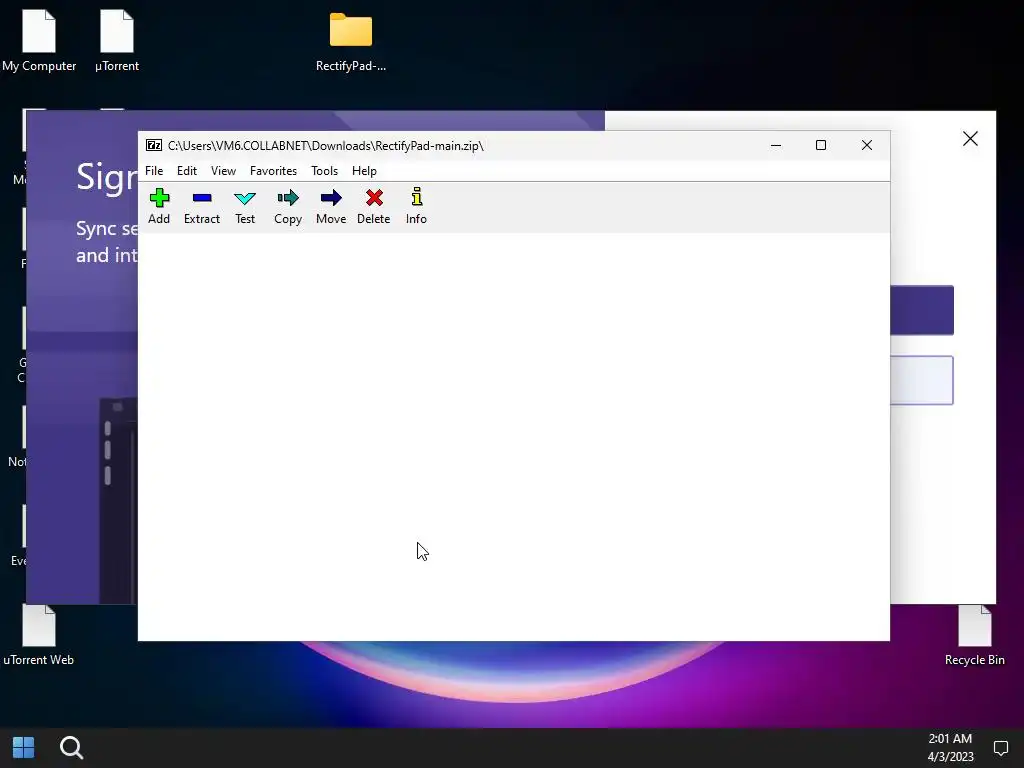Minimize the 7-Zip window
The width and height of the screenshot is (1024, 768).
tap(776, 145)
